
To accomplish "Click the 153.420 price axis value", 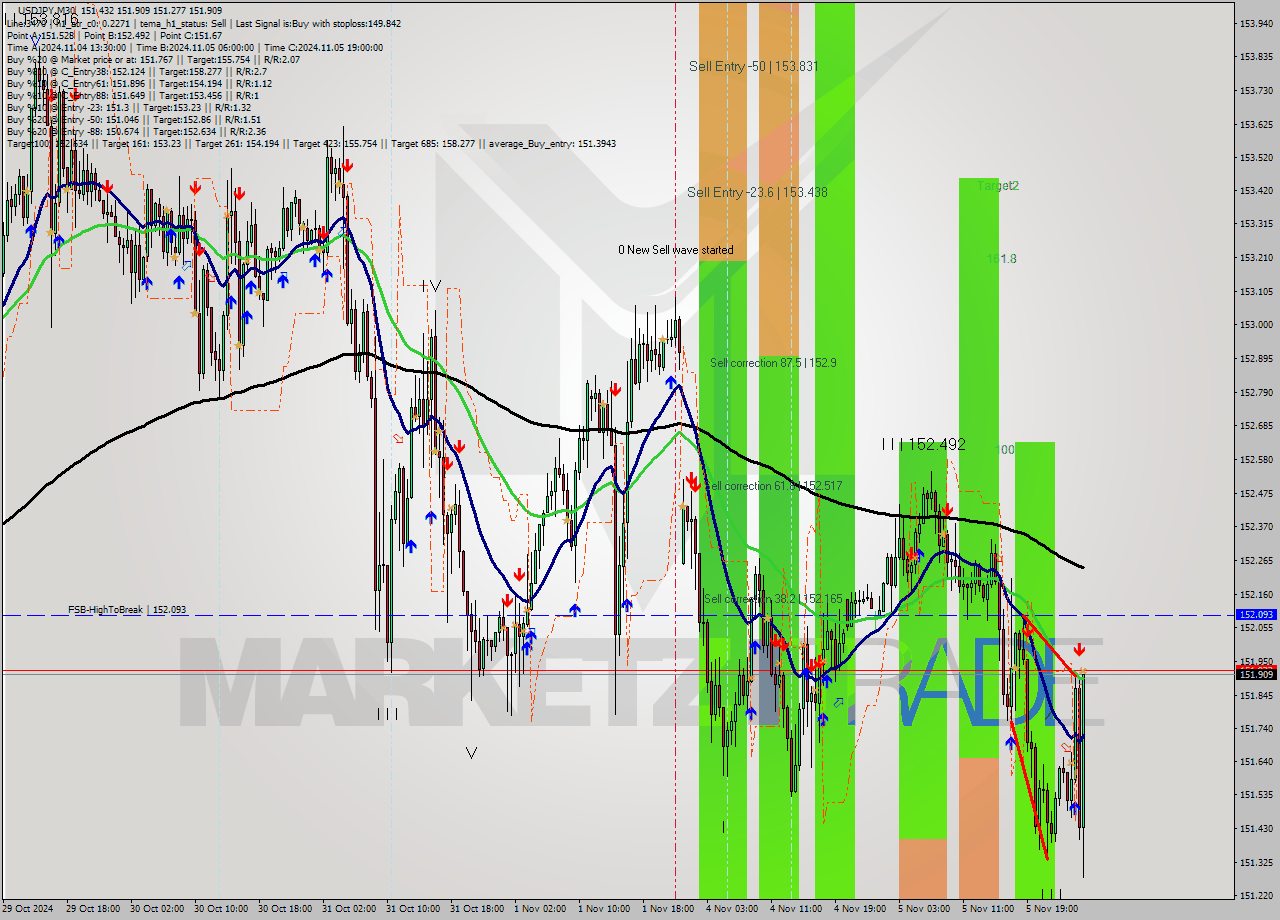I will click(x=1256, y=190).
